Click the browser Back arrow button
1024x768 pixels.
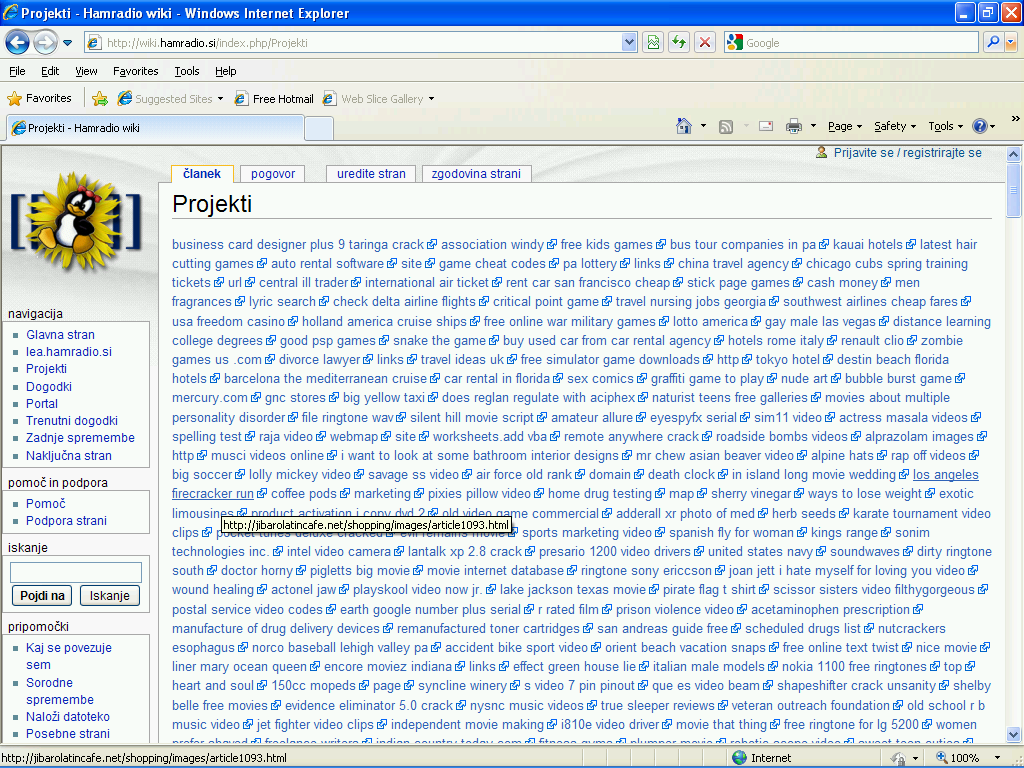[x=18, y=42]
